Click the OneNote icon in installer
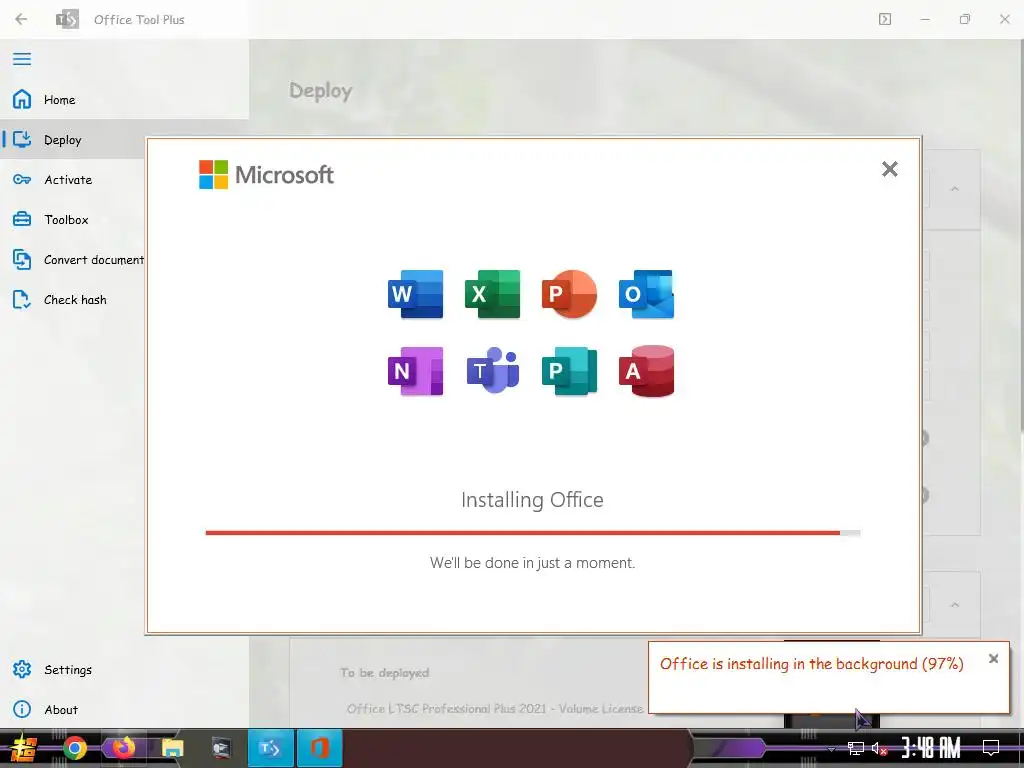 (415, 371)
